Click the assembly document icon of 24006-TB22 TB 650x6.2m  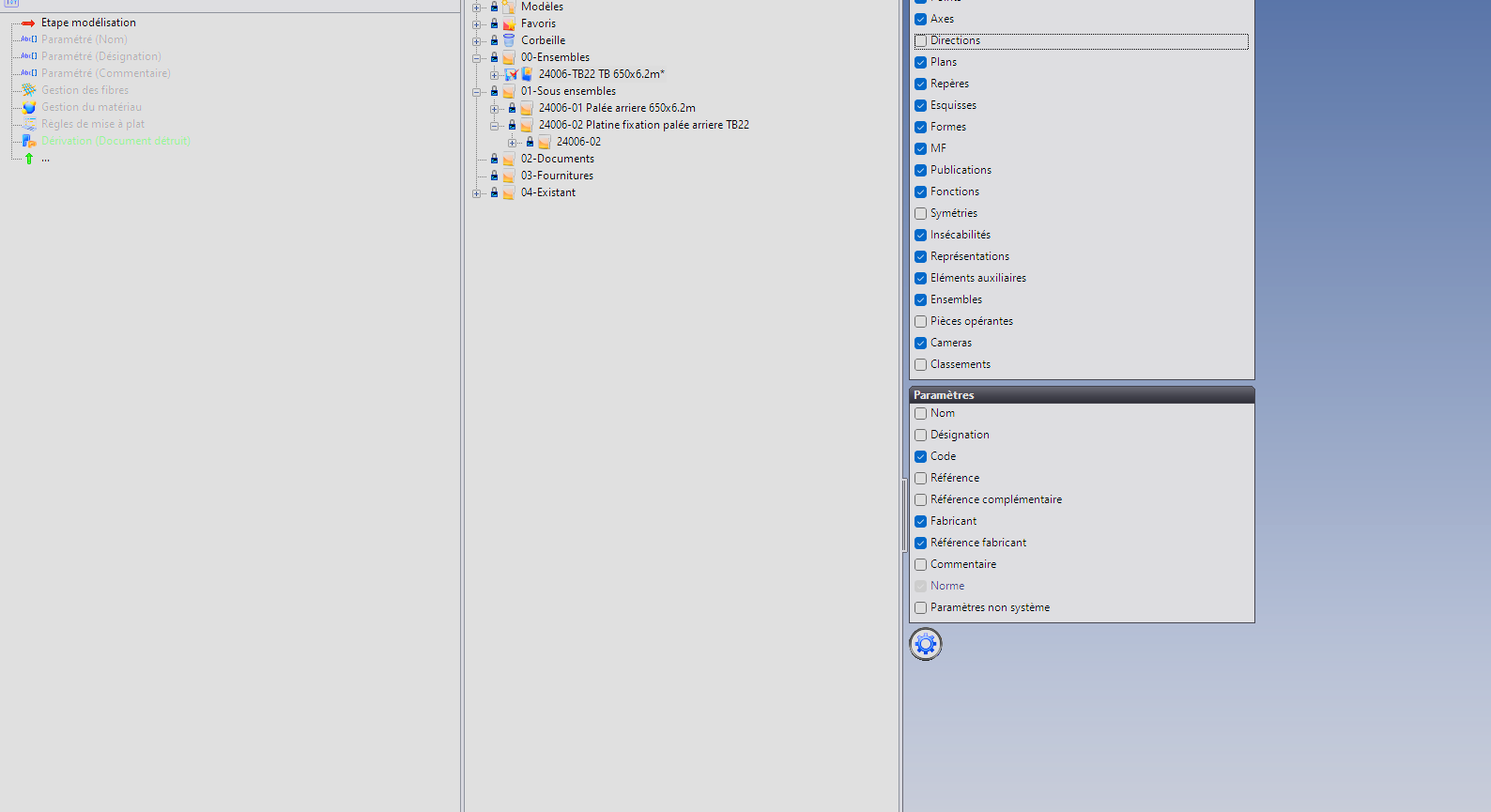(527, 74)
